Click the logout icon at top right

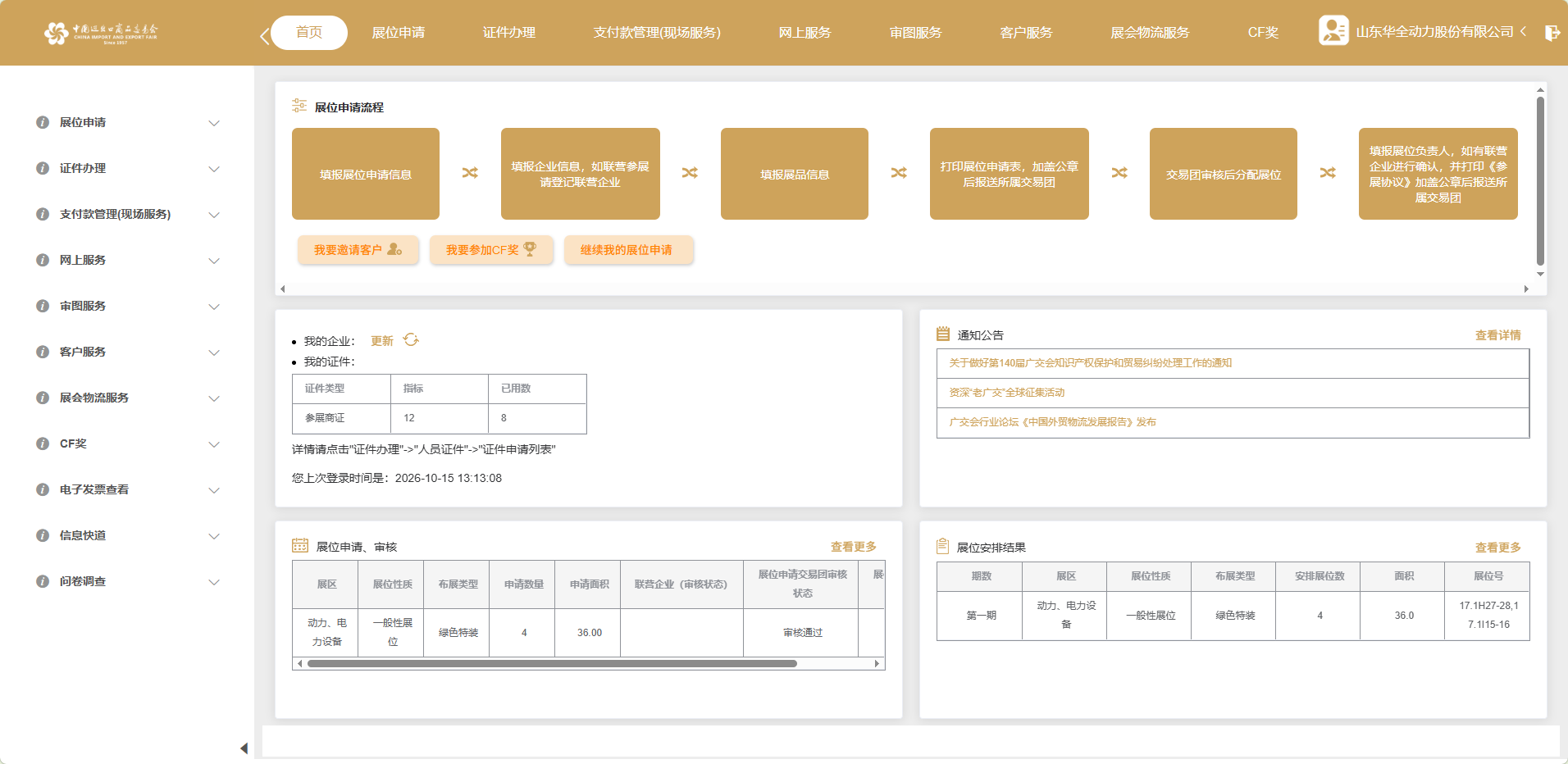point(1552,33)
